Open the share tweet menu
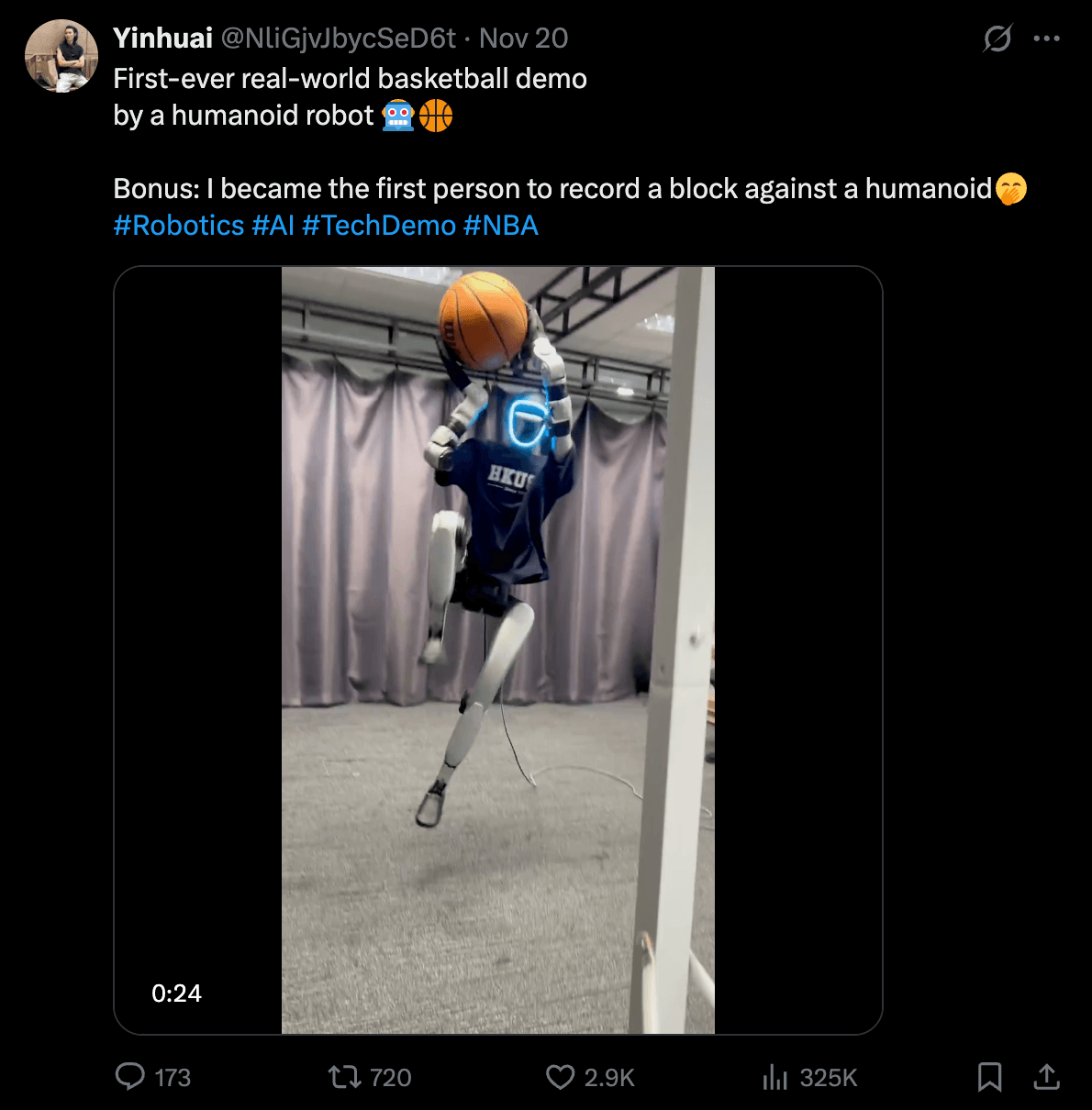Viewport: 1092px width, 1110px height. 1046,1076
